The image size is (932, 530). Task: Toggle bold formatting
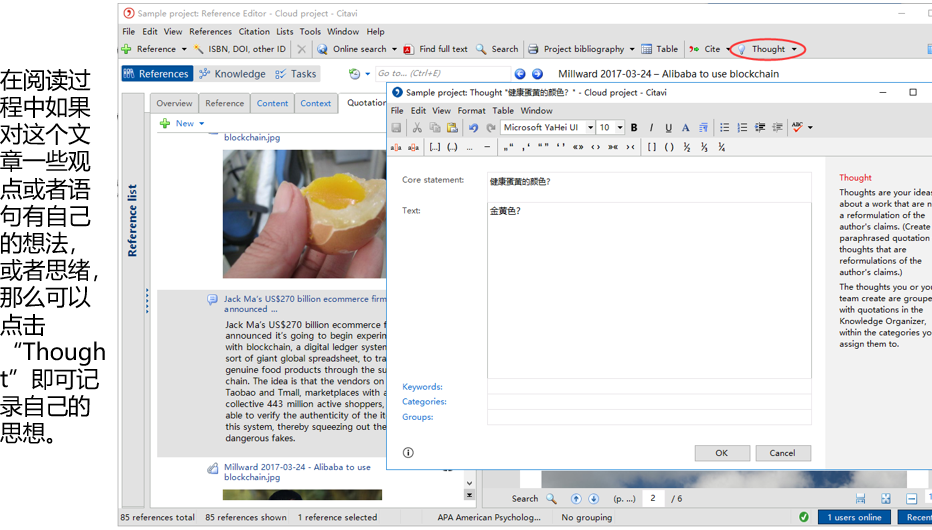coord(634,127)
